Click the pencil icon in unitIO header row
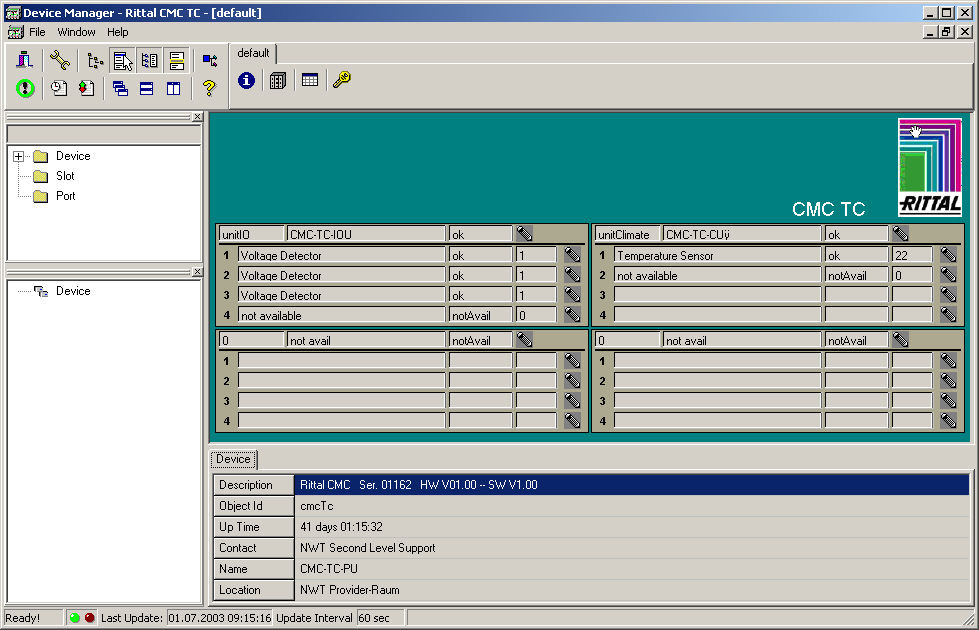The height and width of the screenshot is (630, 979). click(x=524, y=234)
